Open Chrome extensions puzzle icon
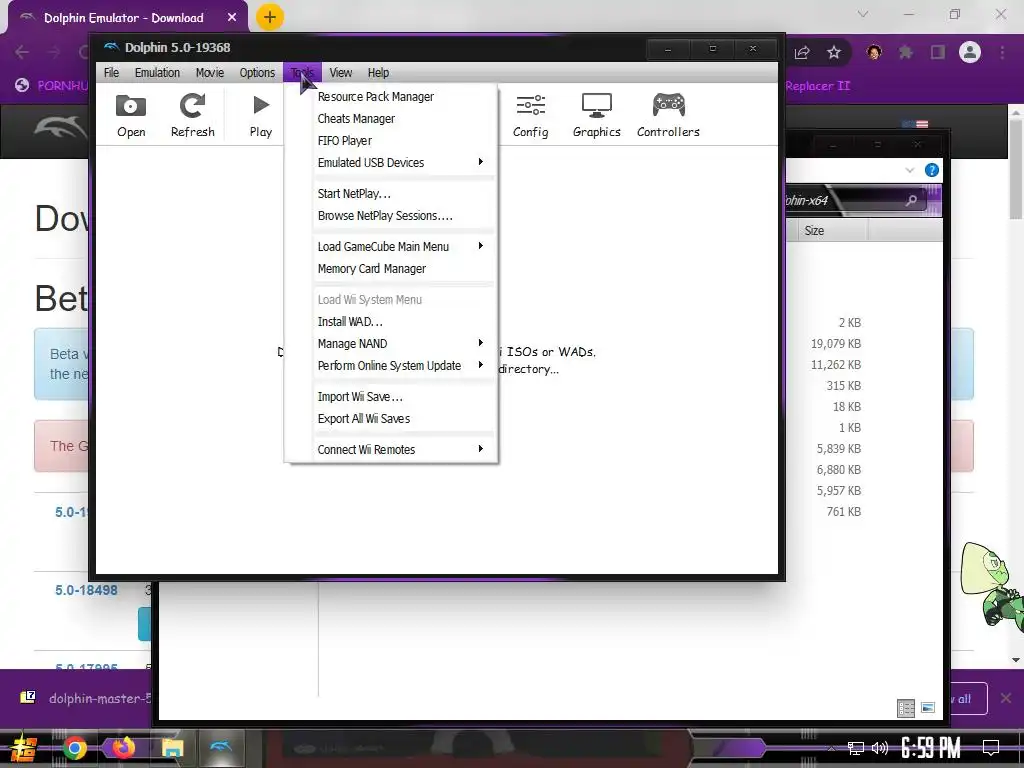Image resolution: width=1024 pixels, height=768 pixels. tap(905, 52)
